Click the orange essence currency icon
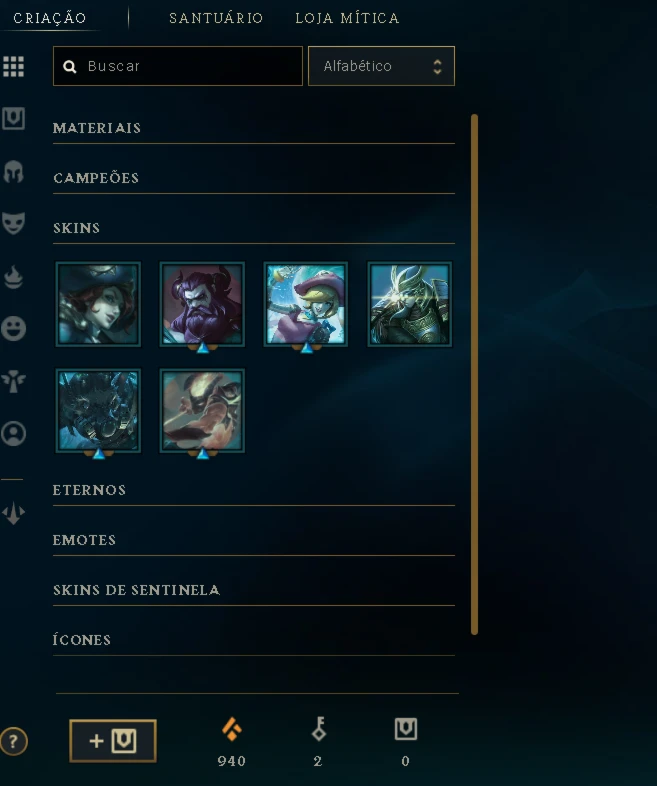 (x=232, y=729)
